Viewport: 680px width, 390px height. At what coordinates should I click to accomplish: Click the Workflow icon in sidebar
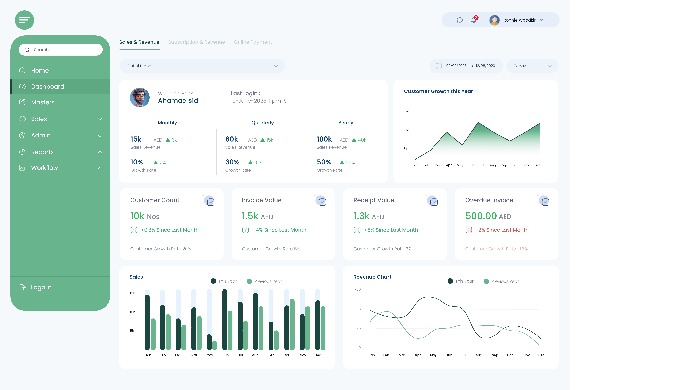pos(22,168)
